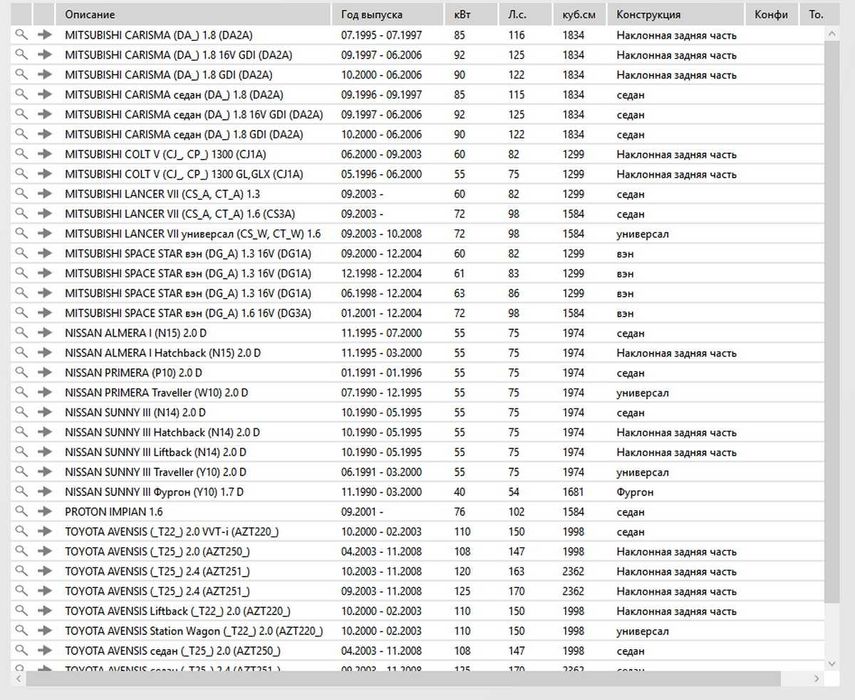Image resolution: width=855 pixels, height=700 pixels.
Task: Click magnifier icon for MITSUBISHI COLT V 1300 GL,GLX
Action: pyautogui.click(x=21, y=174)
